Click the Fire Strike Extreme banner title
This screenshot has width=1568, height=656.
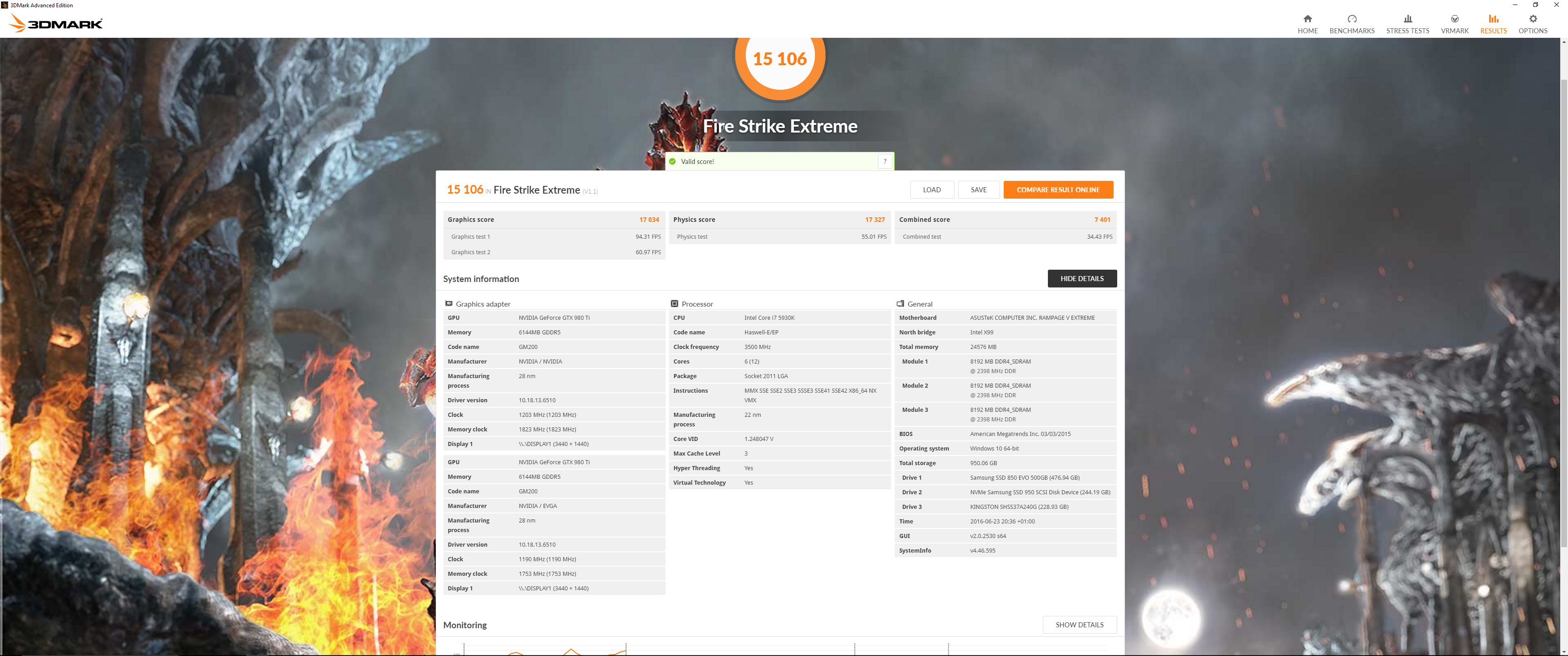click(780, 126)
